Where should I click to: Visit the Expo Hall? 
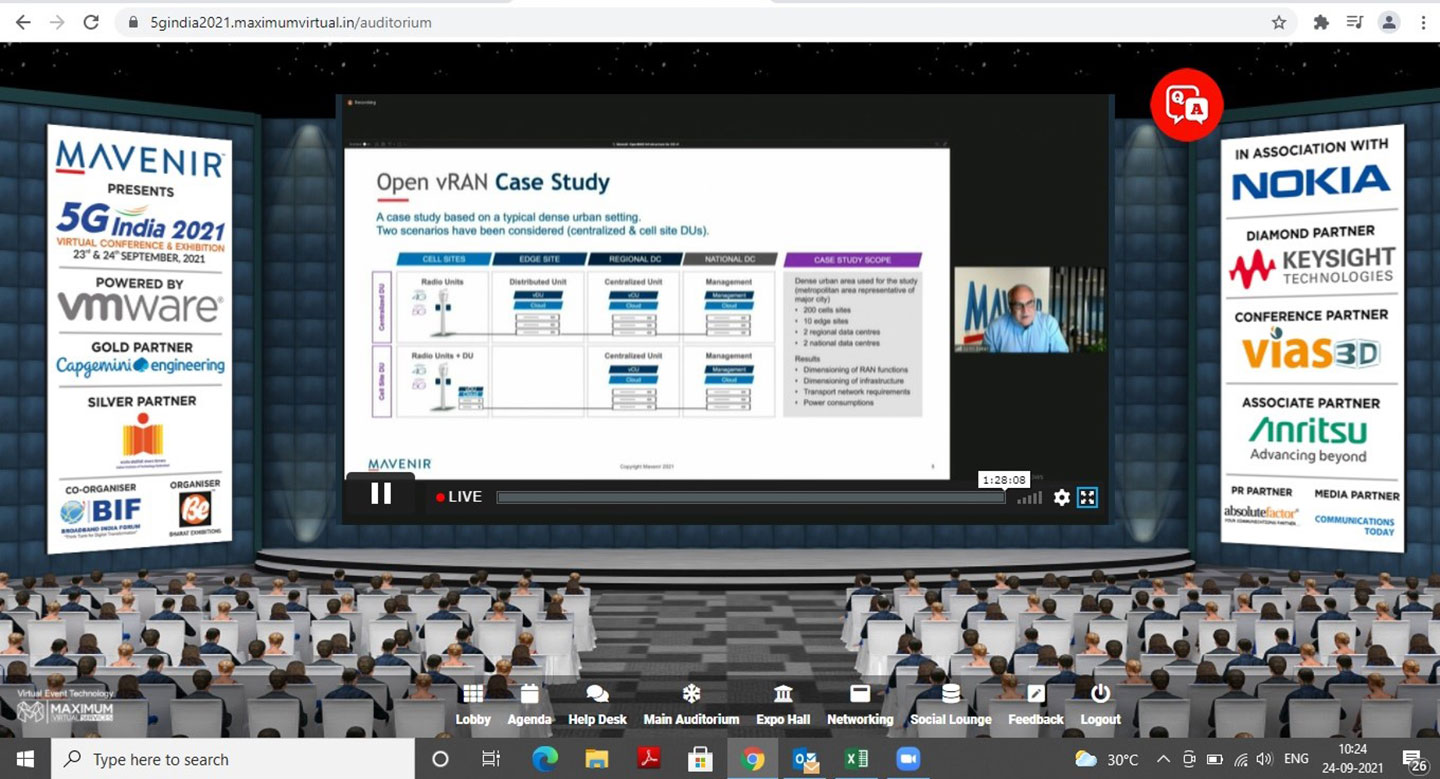coord(783,705)
